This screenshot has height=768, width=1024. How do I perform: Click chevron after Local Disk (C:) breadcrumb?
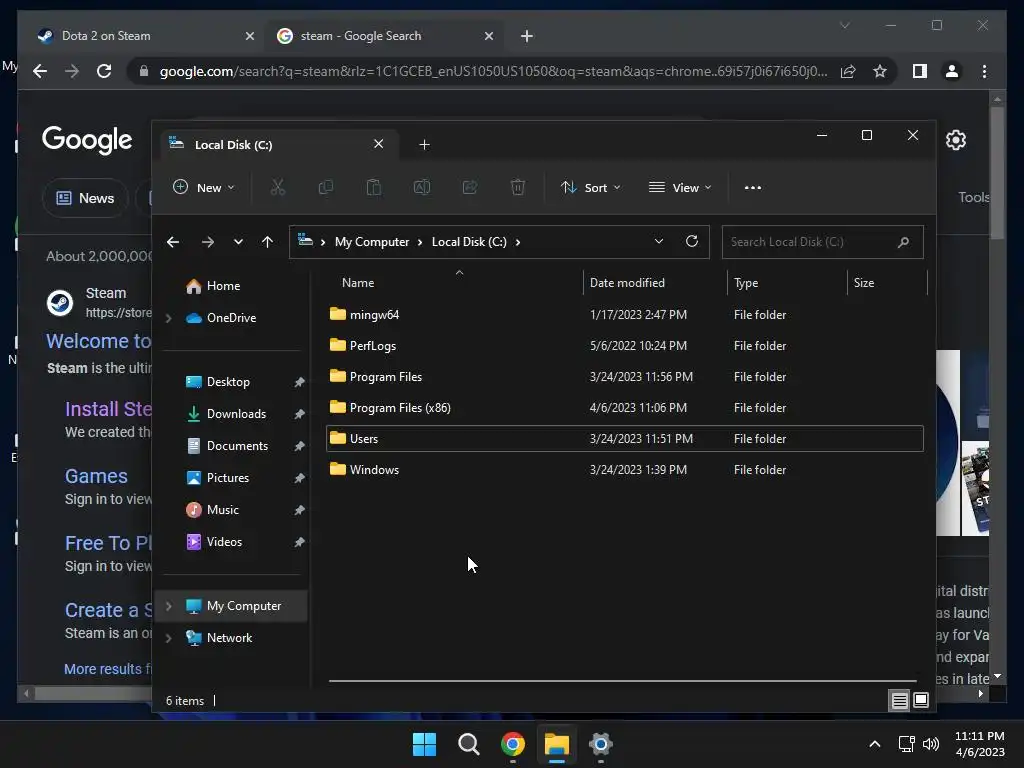[518, 242]
